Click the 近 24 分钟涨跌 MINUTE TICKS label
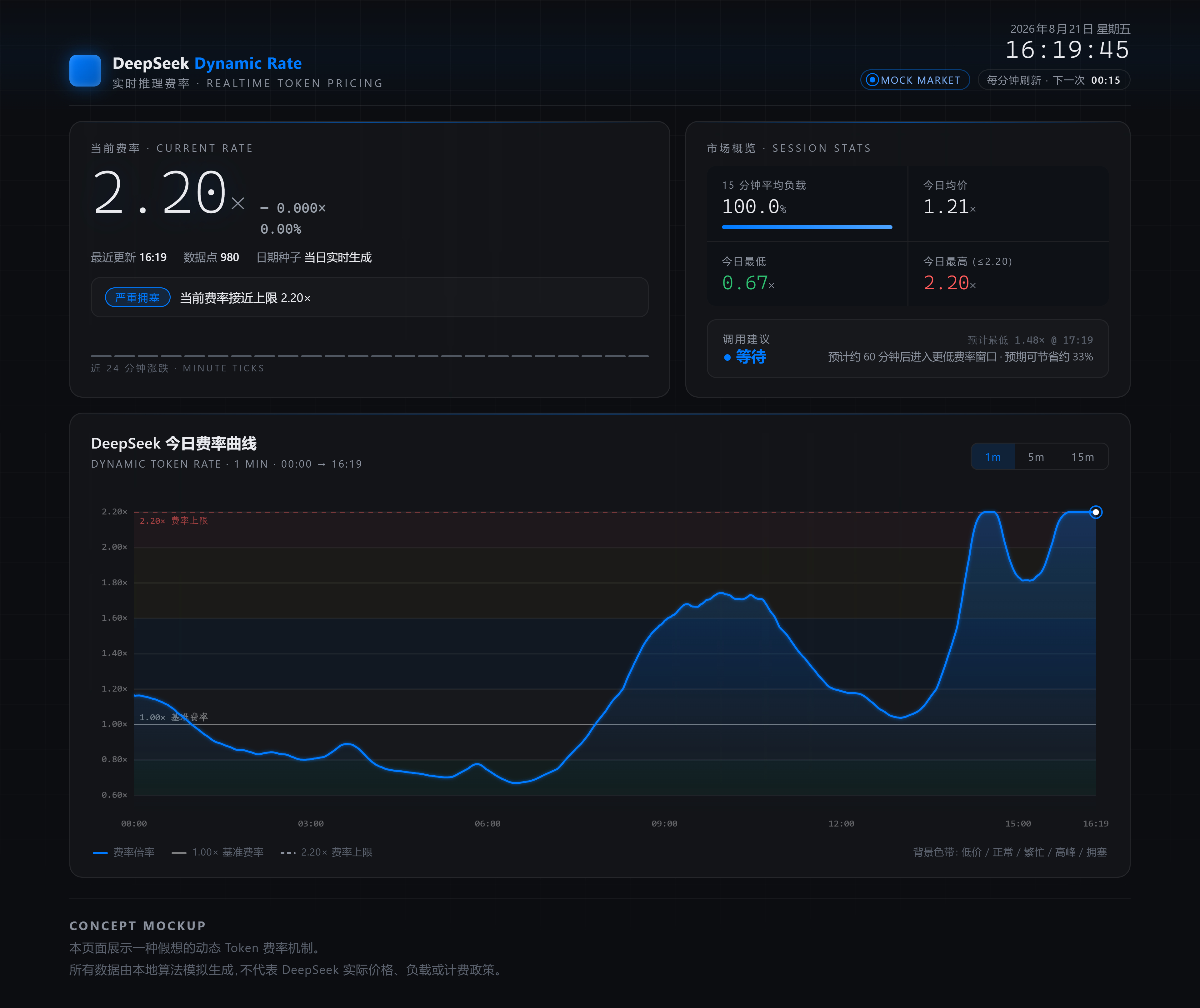The height and width of the screenshot is (1008, 1200). click(177, 369)
